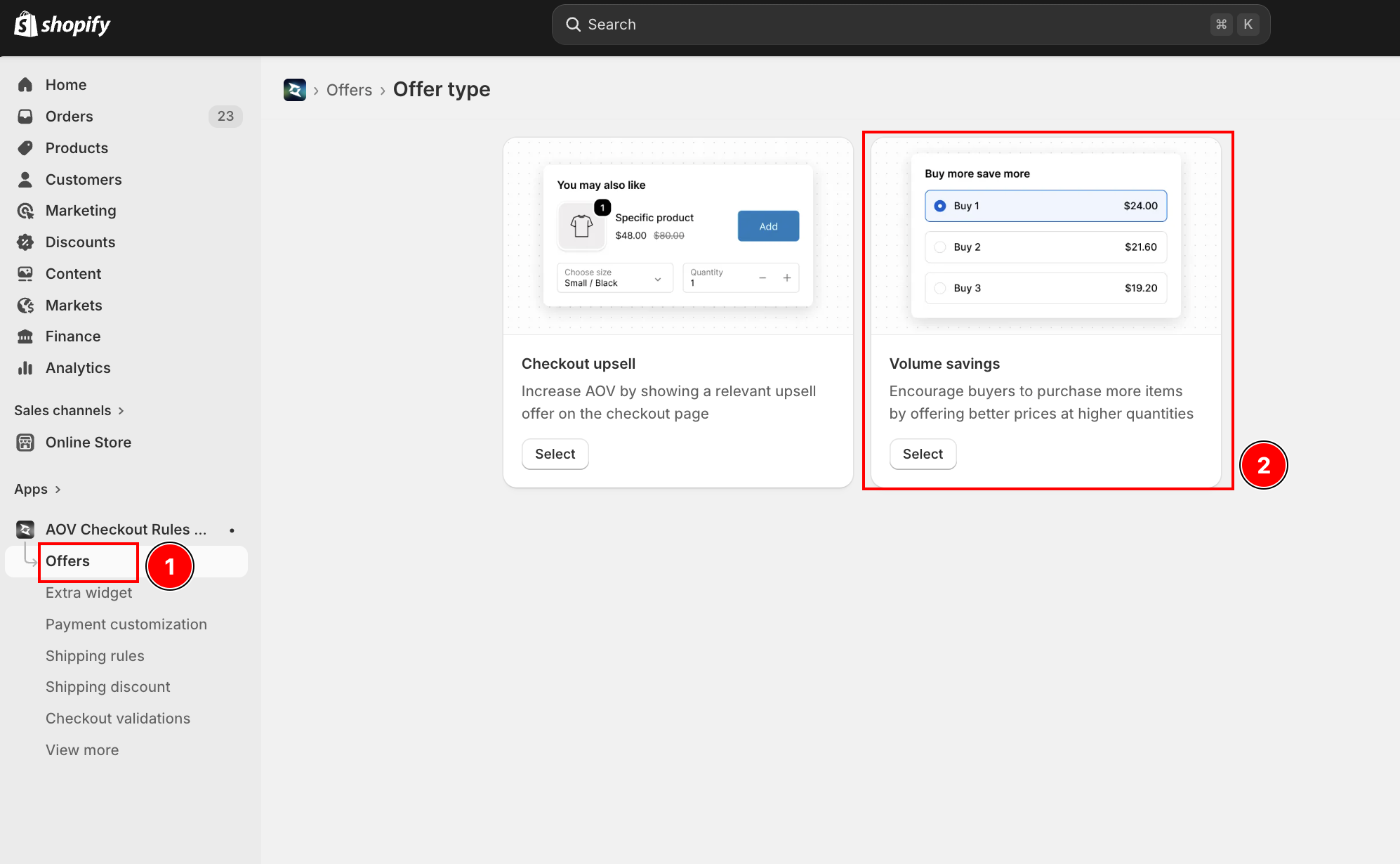Expand the Apps section
Image resolution: width=1400 pixels, height=864 pixels.
pos(37,490)
